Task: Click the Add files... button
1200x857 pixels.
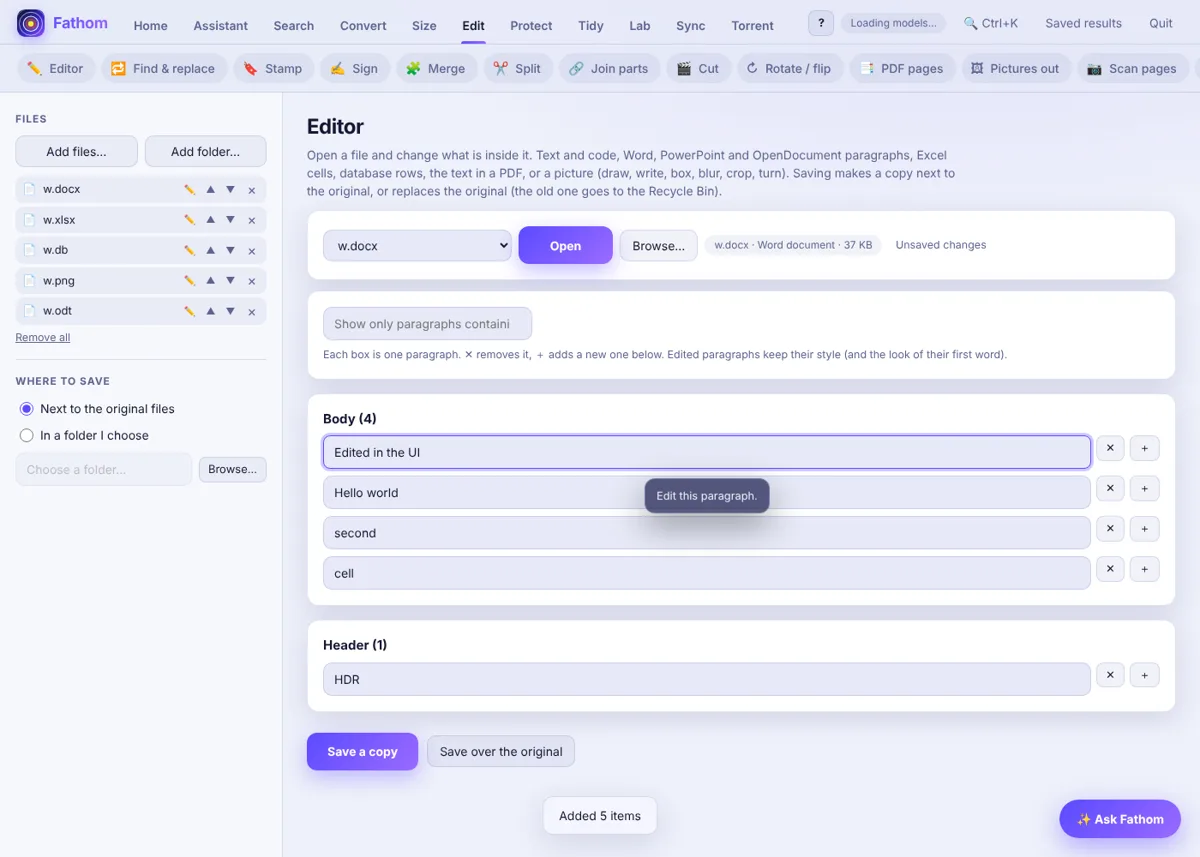Action: (x=77, y=151)
